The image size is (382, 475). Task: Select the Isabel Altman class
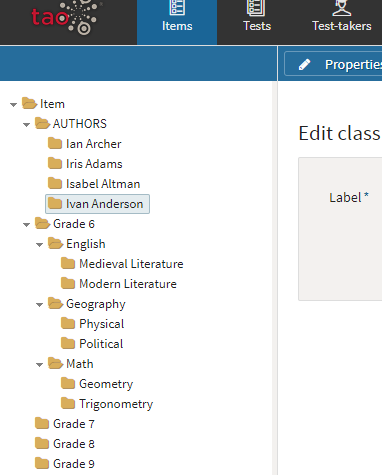103,184
